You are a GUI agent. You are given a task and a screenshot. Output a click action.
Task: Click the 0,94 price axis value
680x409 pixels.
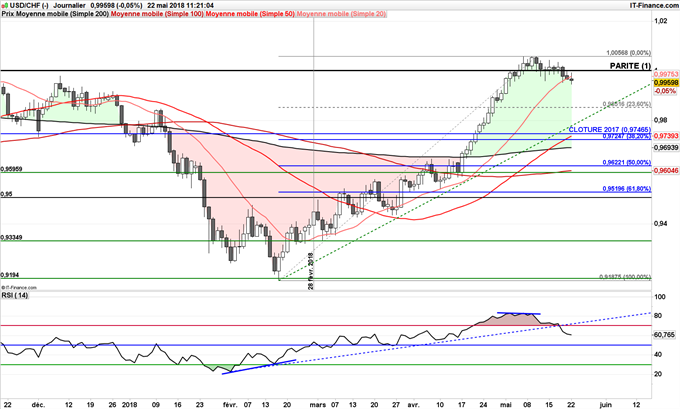click(661, 223)
